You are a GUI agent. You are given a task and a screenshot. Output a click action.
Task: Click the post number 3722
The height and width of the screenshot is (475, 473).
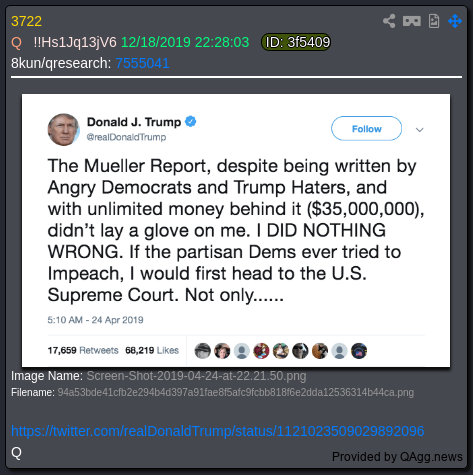click(x=26, y=21)
